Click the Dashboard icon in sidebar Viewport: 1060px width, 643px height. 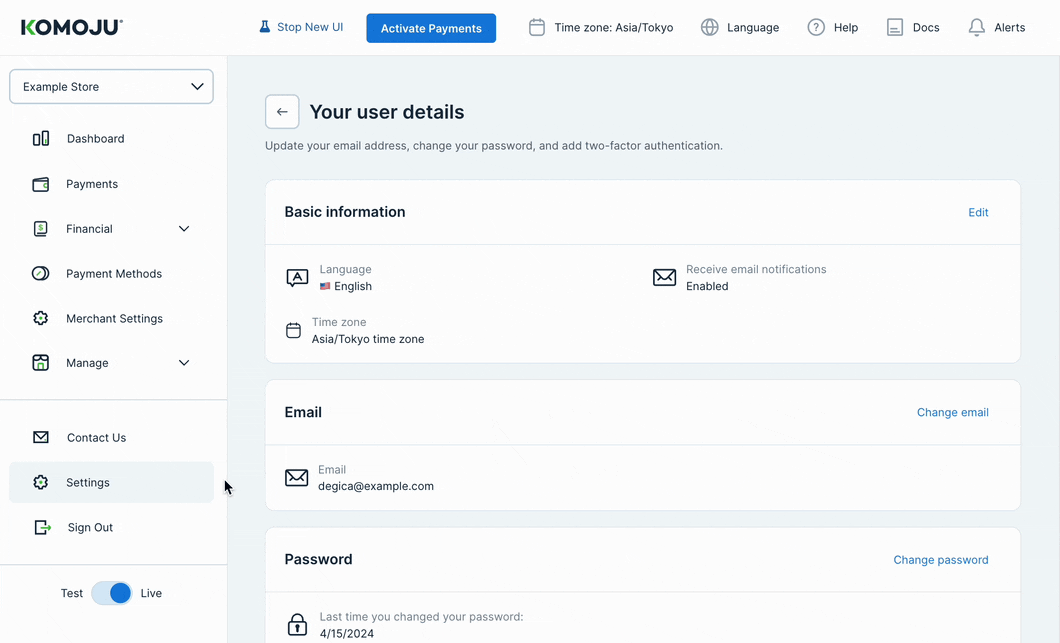[x=41, y=139]
